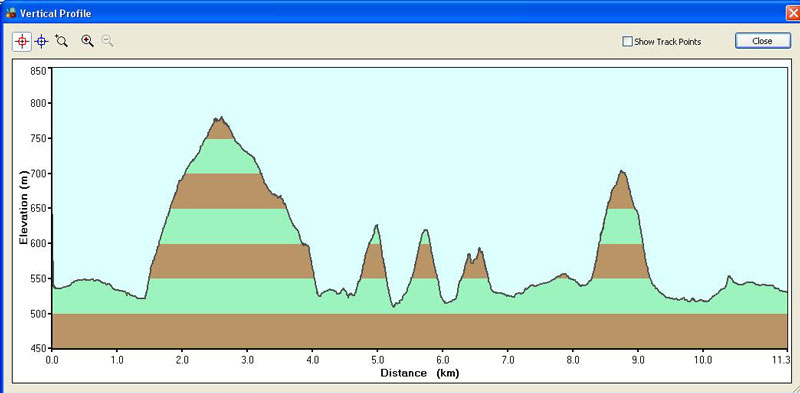Select the red crosshair marker tool
Screen dimensions: 800x393
click(x=22, y=41)
